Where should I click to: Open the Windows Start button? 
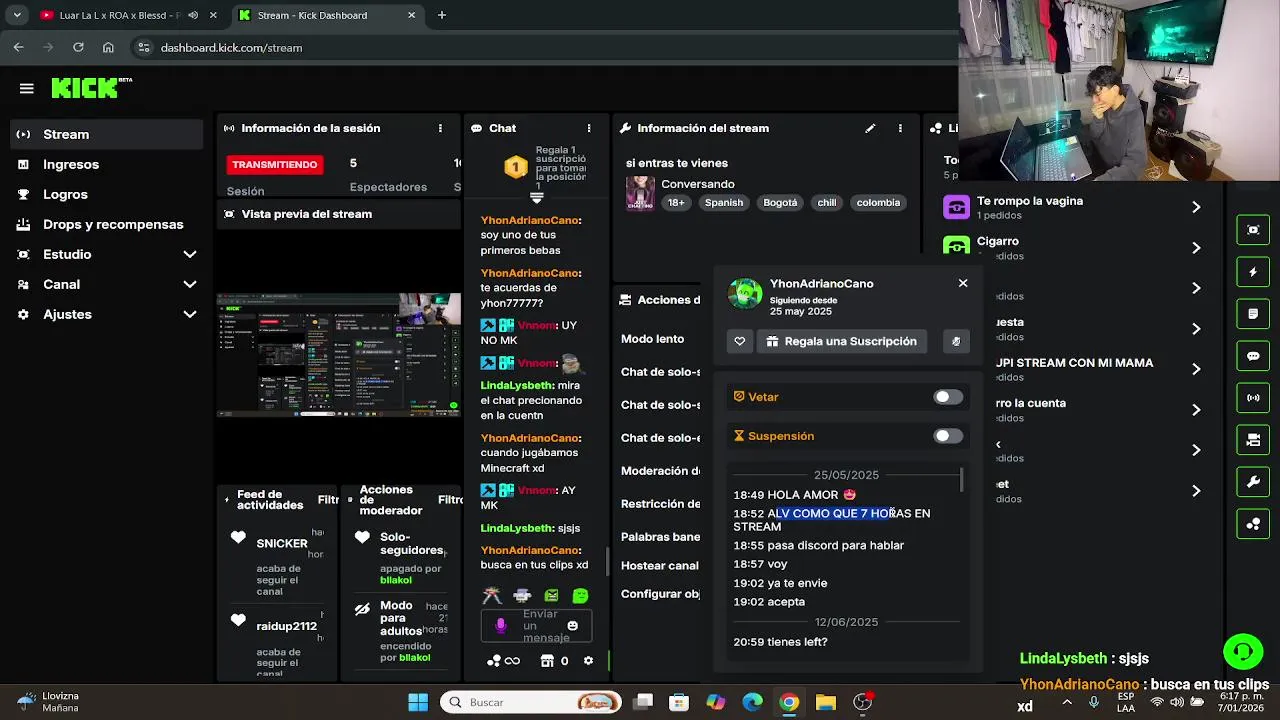coord(418,702)
